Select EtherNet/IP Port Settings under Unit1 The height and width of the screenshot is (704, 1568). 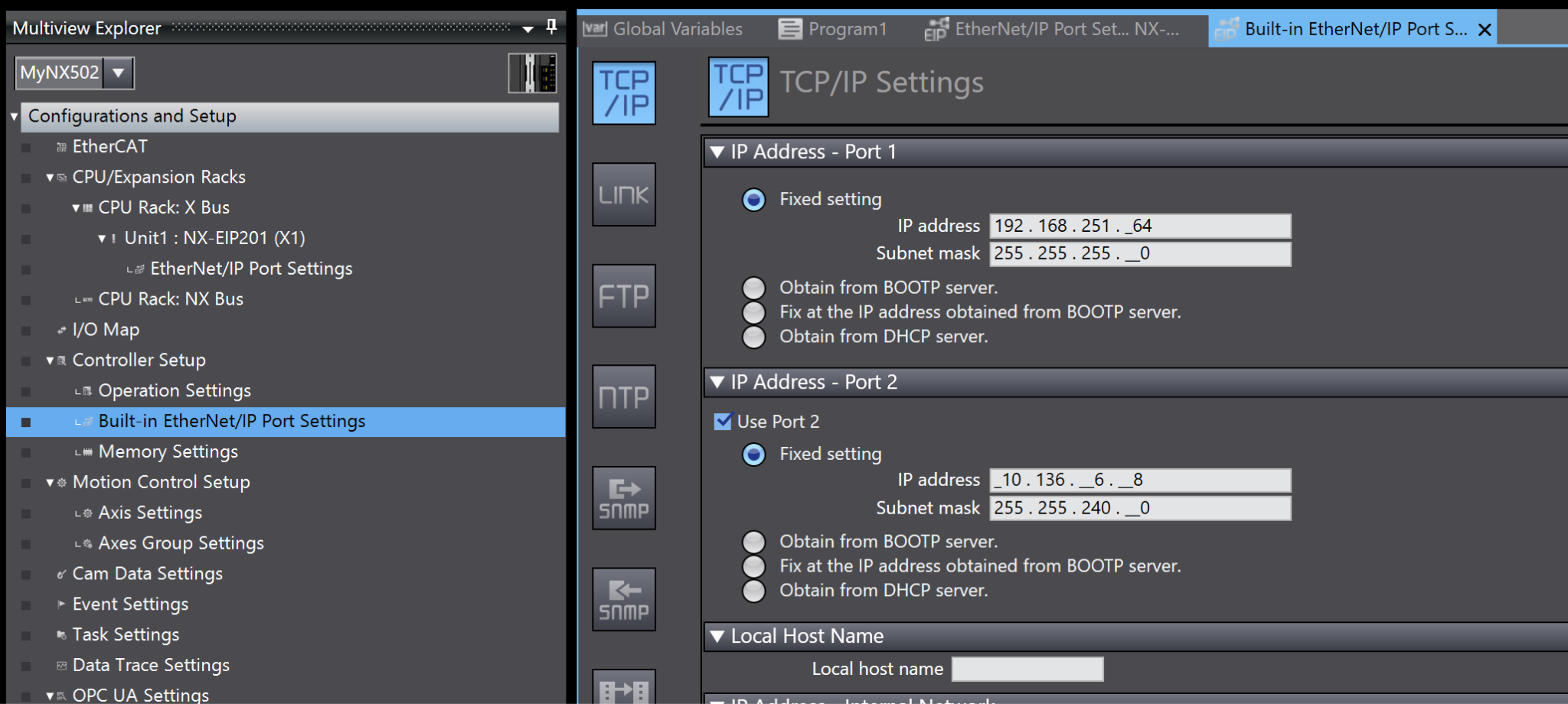tap(251, 269)
